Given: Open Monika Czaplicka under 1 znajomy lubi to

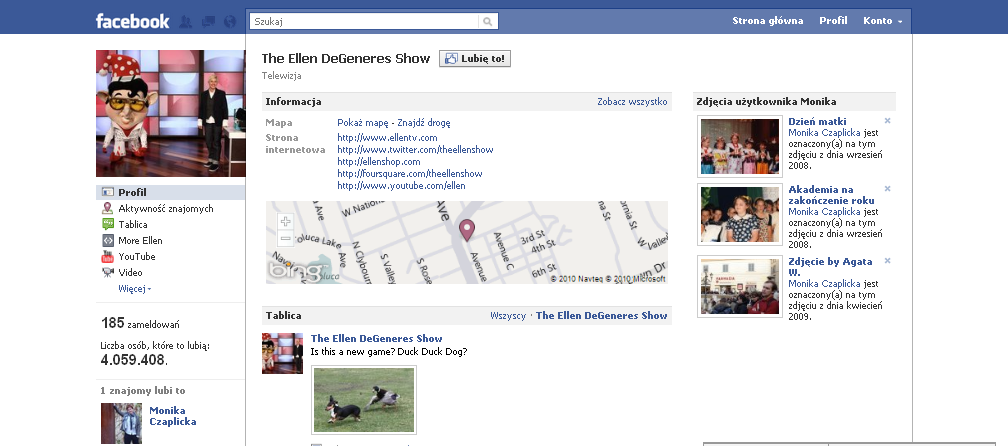Looking at the screenshot, I should 172,416.
